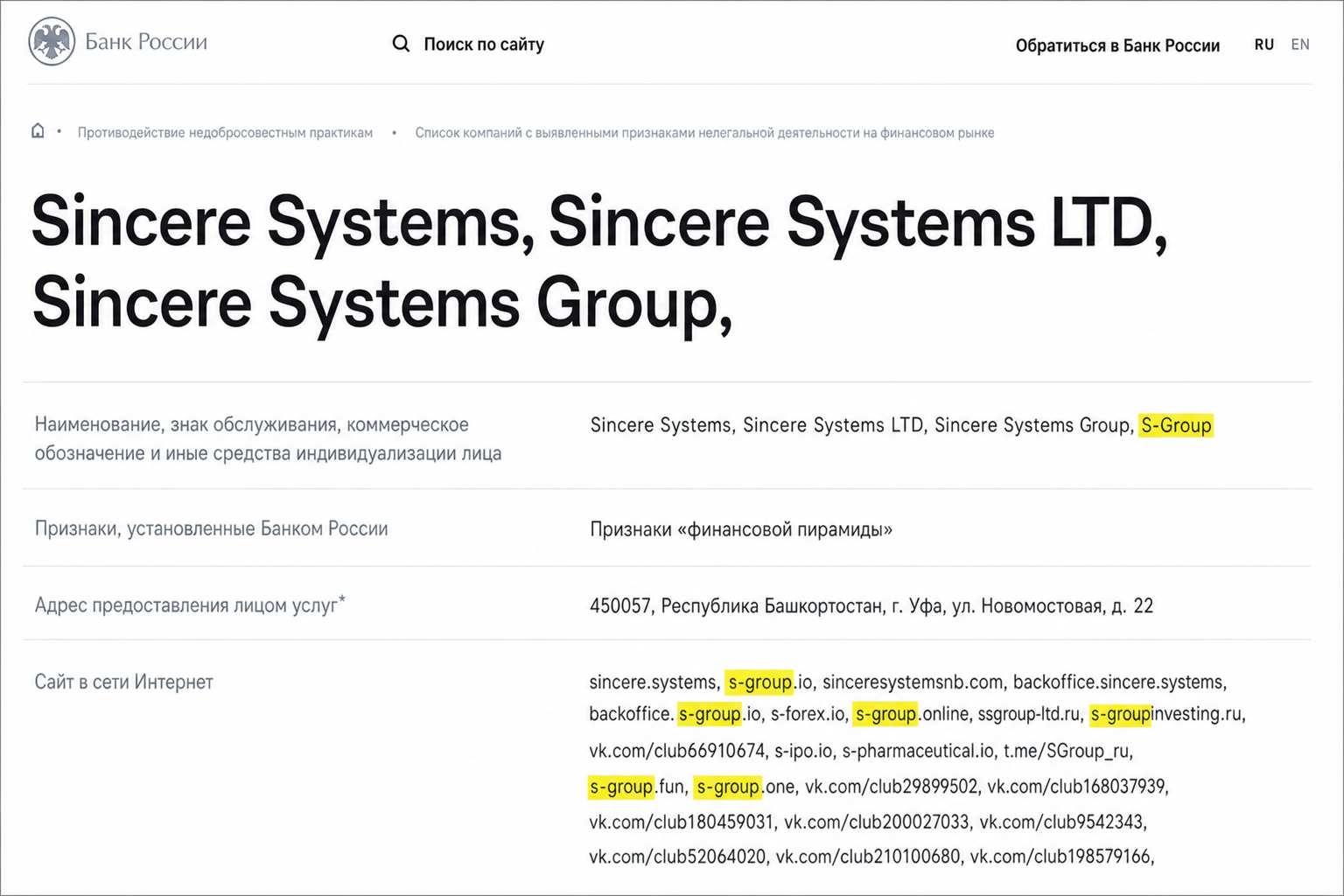Click the 'Сайт в сети Интернет' label

click(x=123, y=682)
